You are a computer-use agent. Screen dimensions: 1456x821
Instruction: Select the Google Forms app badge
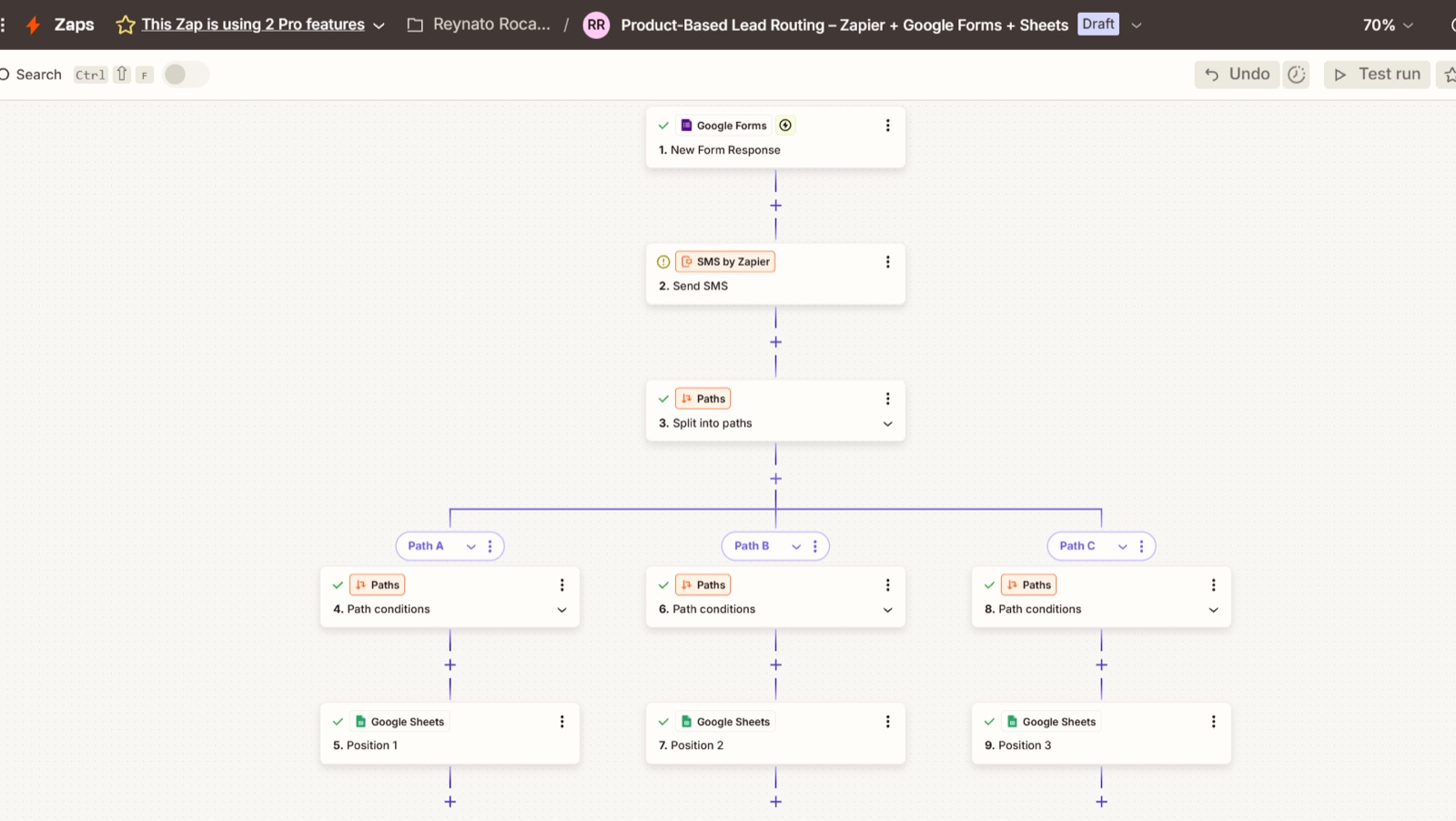724,126
